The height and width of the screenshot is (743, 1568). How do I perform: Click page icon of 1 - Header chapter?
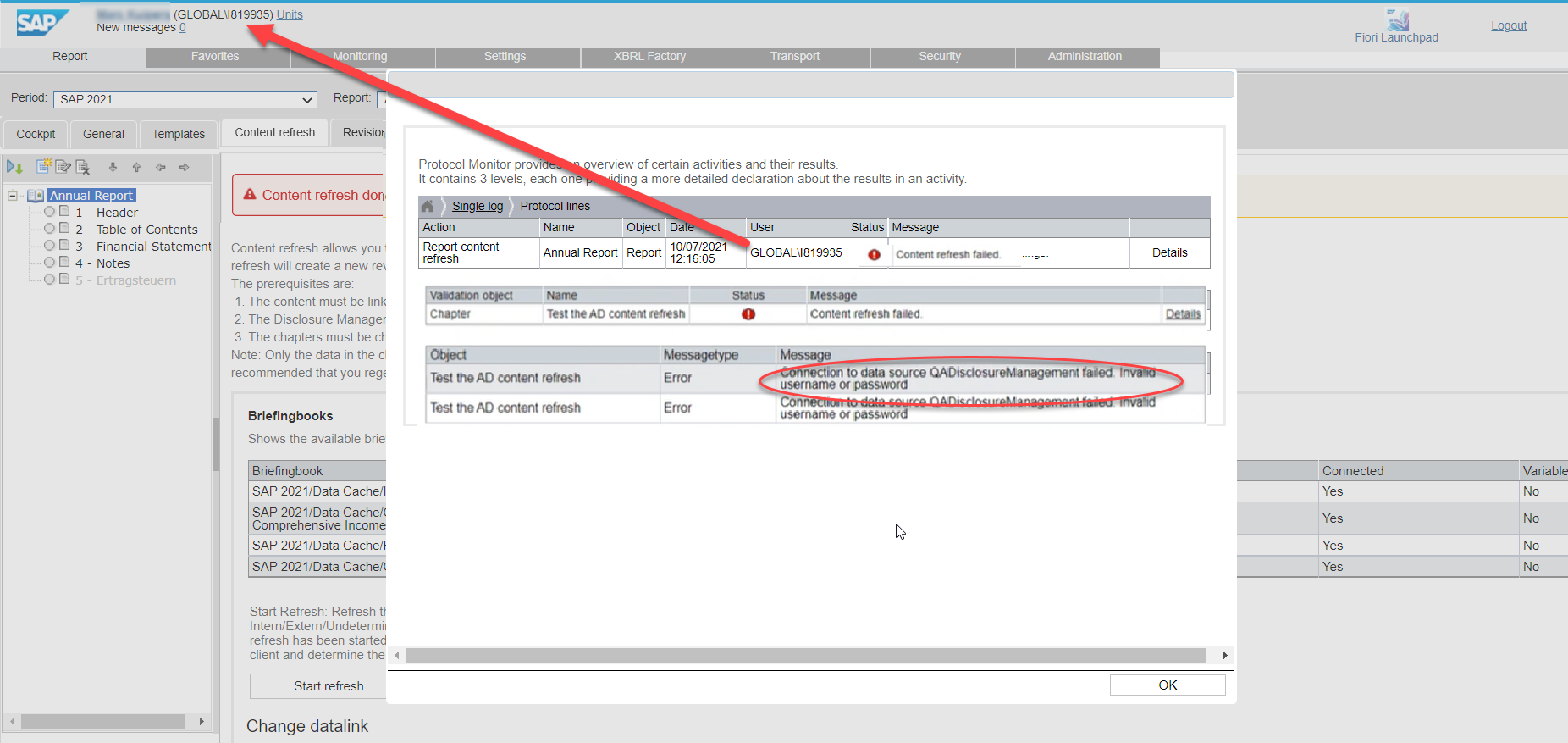pos(64,212)
